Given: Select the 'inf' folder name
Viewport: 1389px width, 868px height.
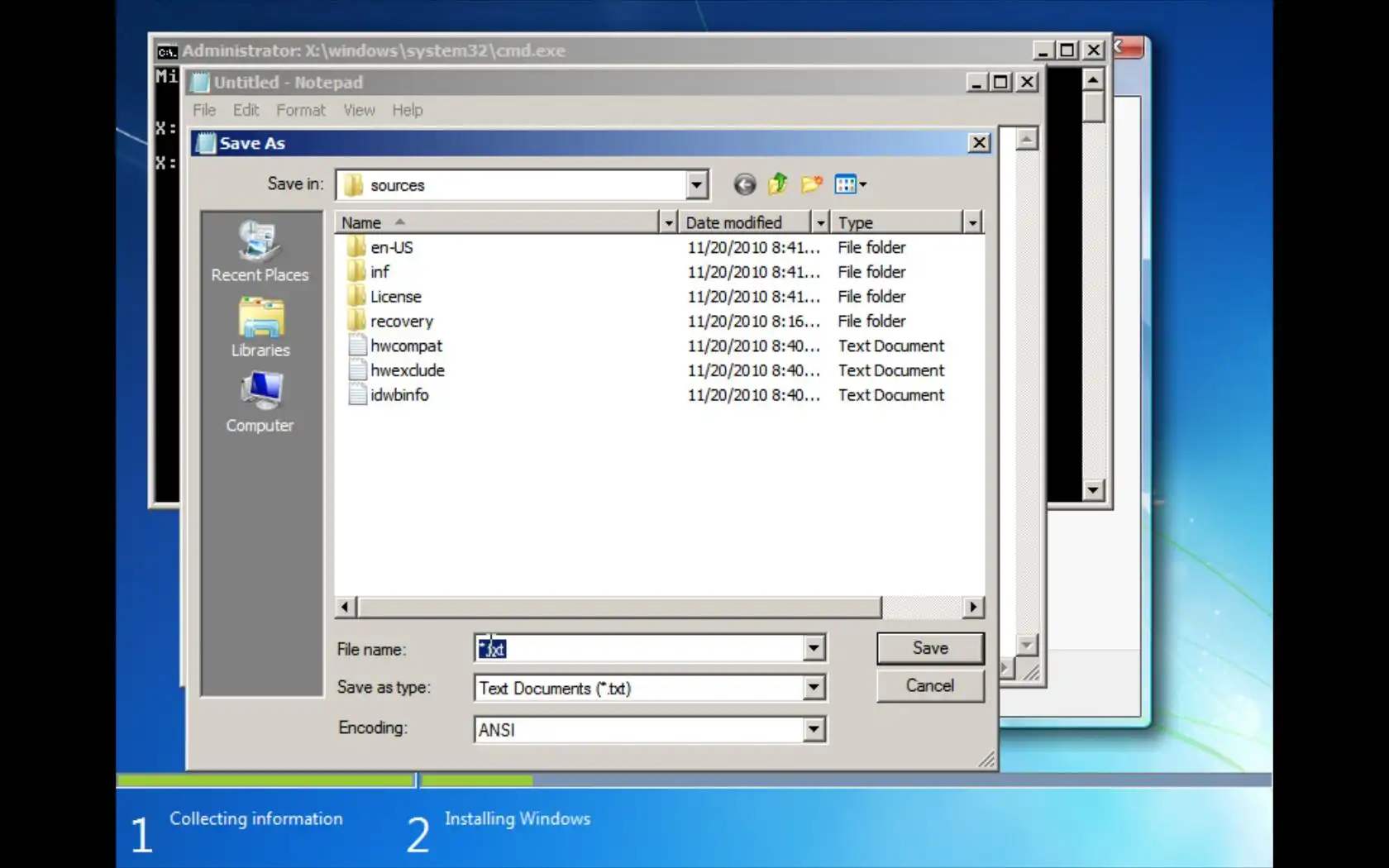Looking at the screenshot, I should point(379,272).
